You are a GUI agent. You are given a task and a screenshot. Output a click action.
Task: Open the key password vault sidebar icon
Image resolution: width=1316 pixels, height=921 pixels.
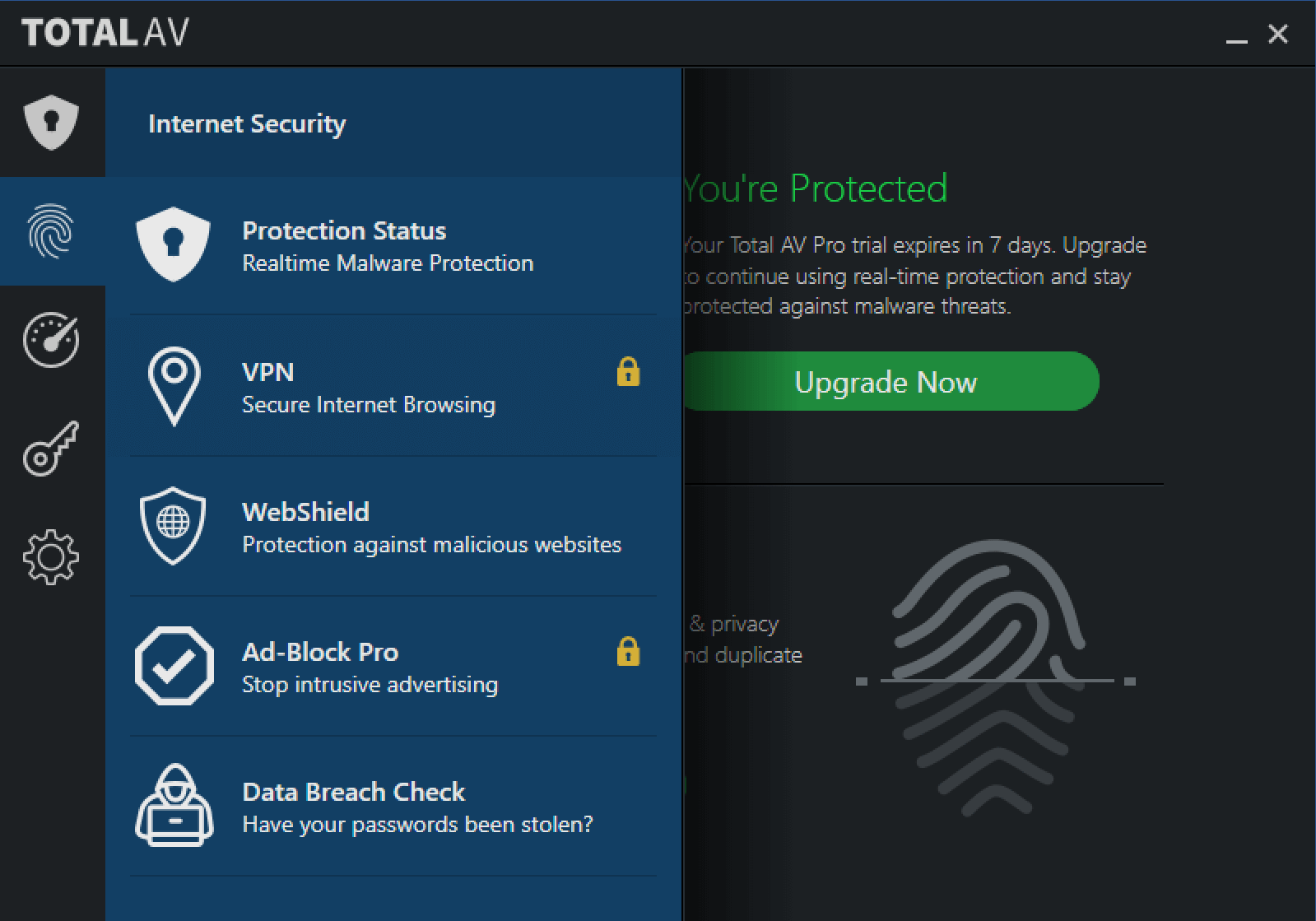pos(51,449)
